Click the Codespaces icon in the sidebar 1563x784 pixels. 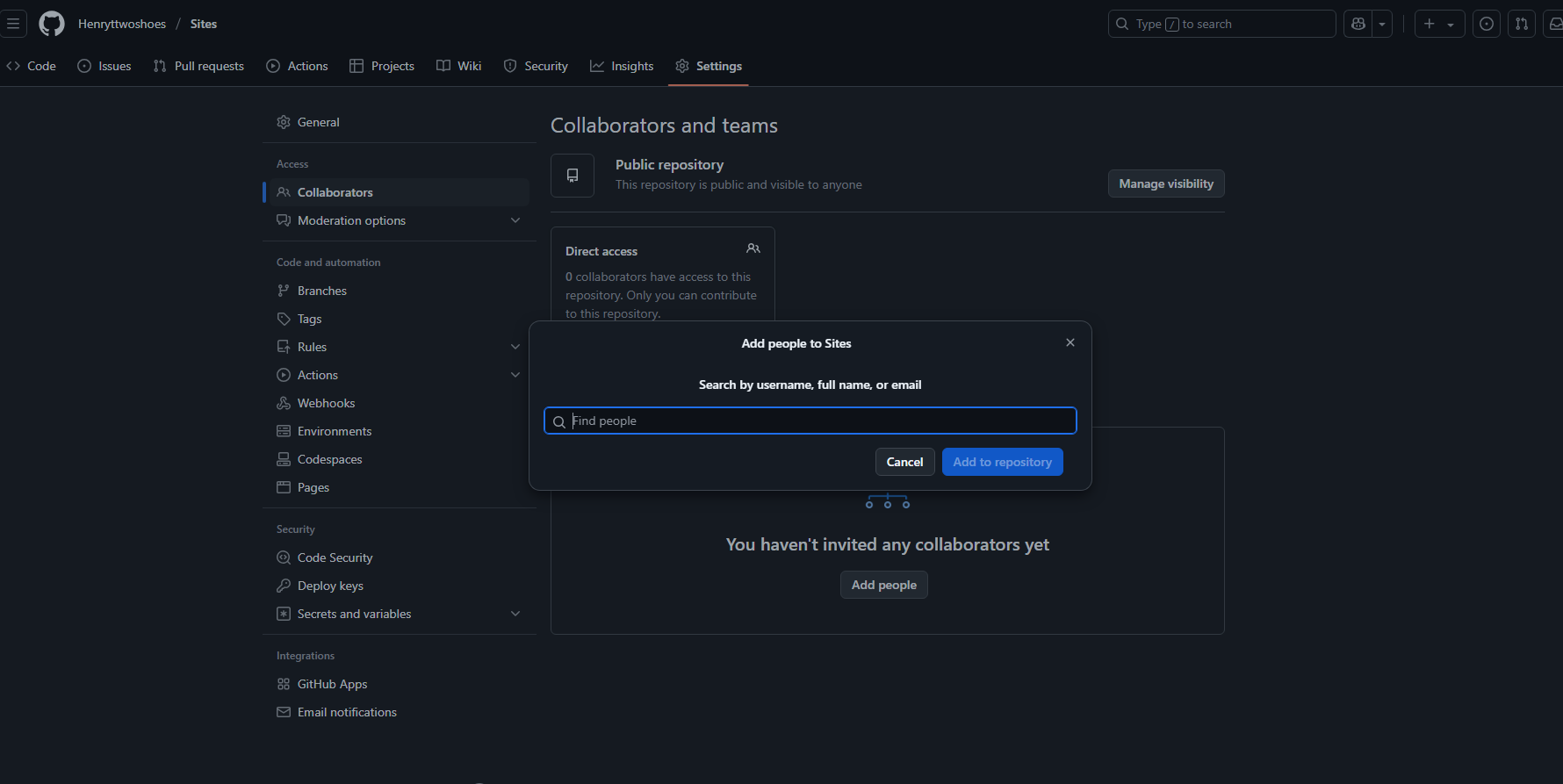coord(284,459)
